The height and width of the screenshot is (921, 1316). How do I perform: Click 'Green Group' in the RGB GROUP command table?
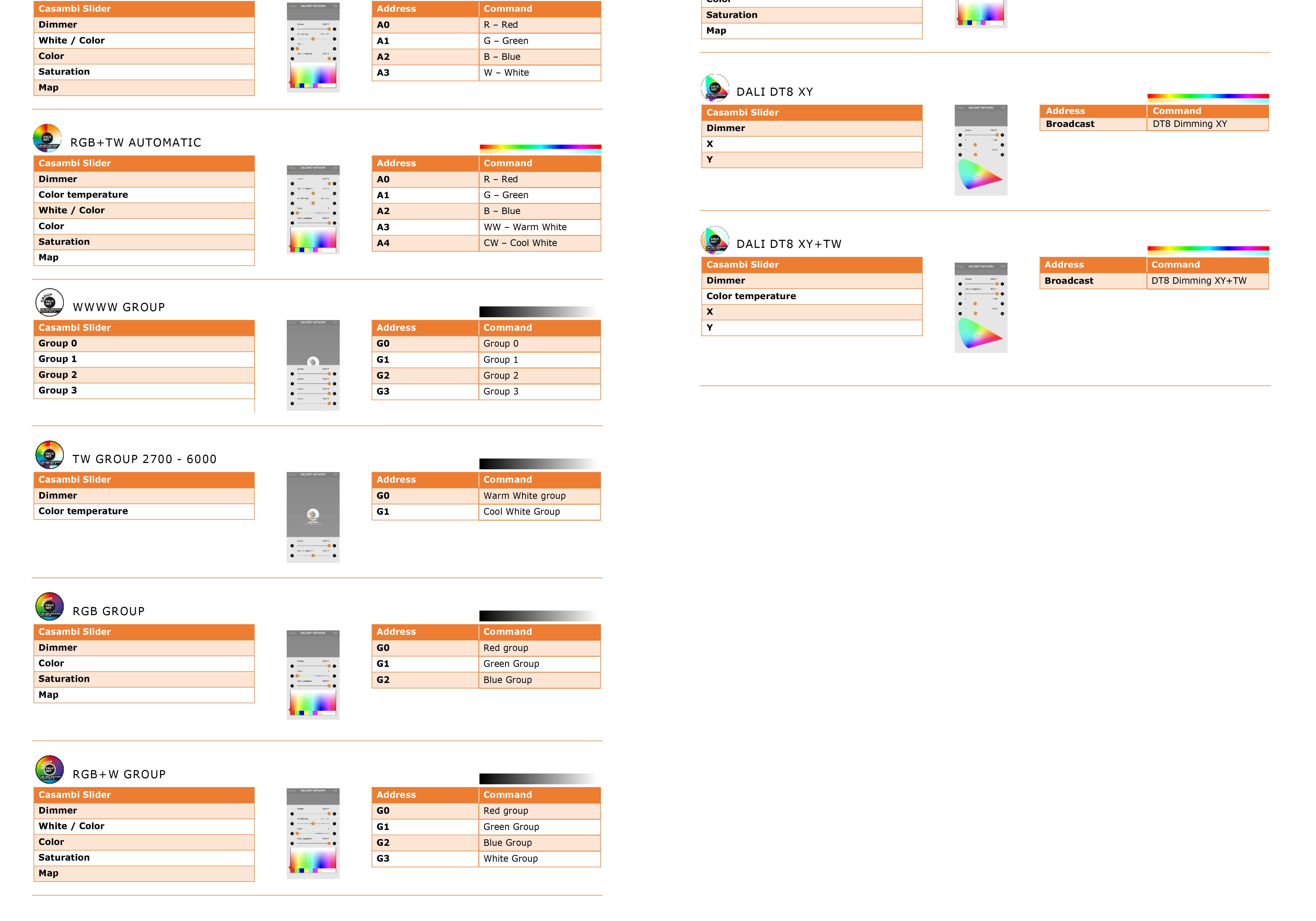click(539, 664)
